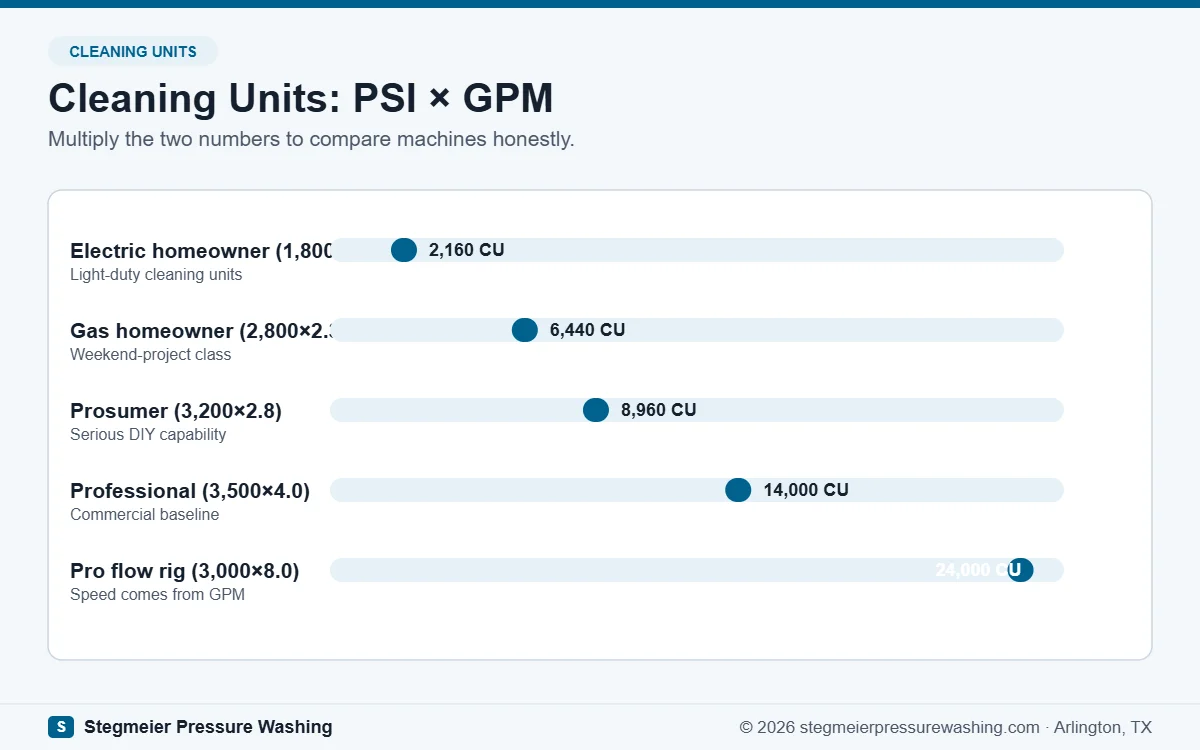Screen dimensions: 1200x750
Task: Select the Gas homeowner 6,440 CU dot
Action: pos(525,330)
